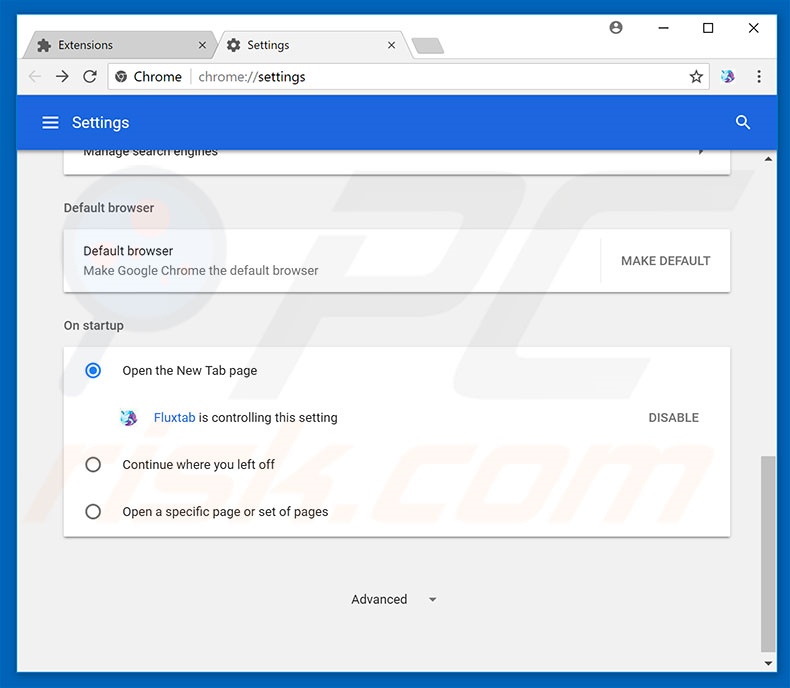Click the Fluxtab extension icon in toolbar
The image size is (790, 688).
click(x=728, y=77)
